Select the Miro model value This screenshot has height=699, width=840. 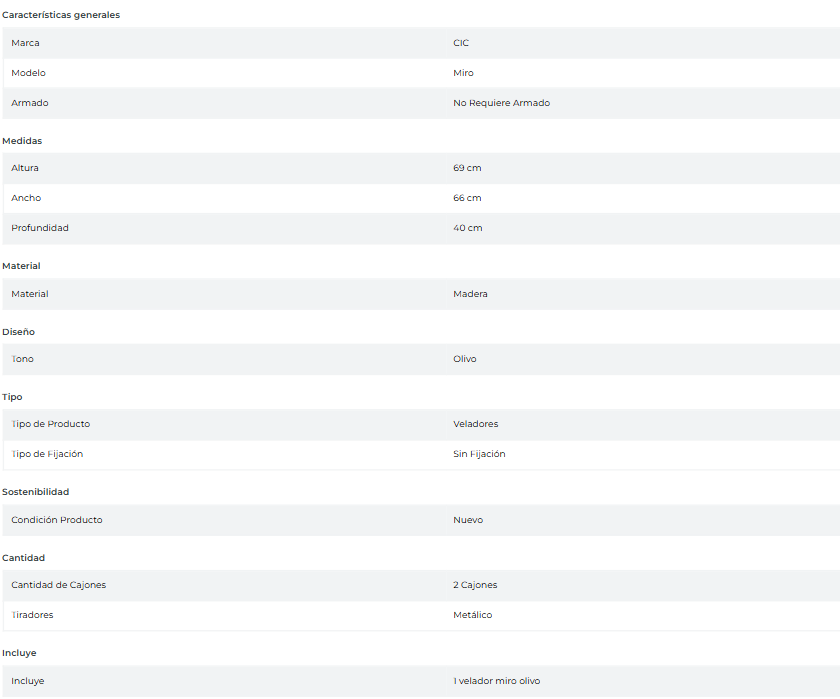(x=463, y=73)
